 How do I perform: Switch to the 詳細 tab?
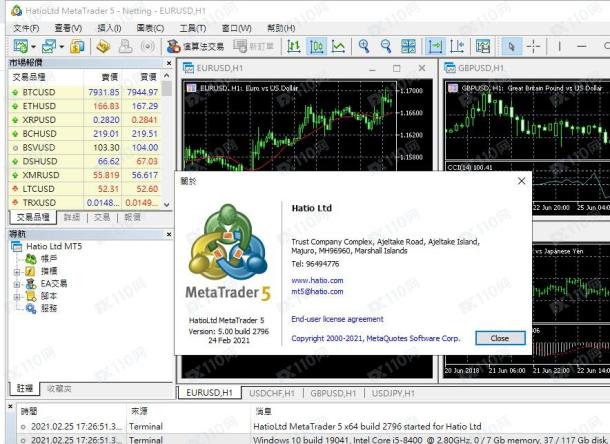coord(72,217)
